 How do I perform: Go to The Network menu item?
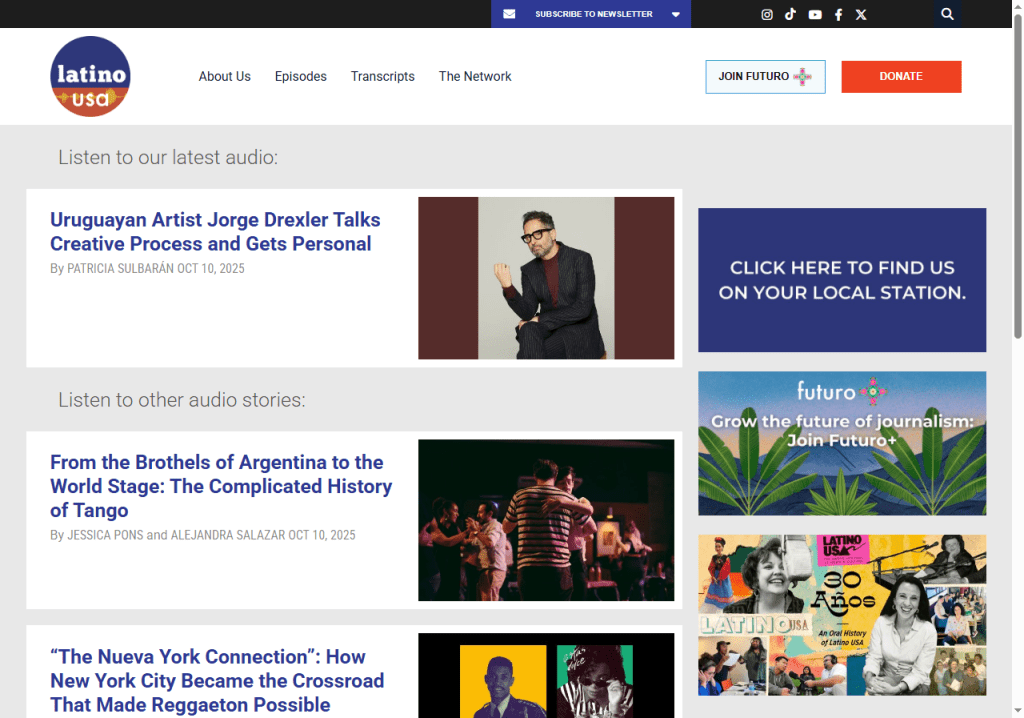tap(475, 76)
